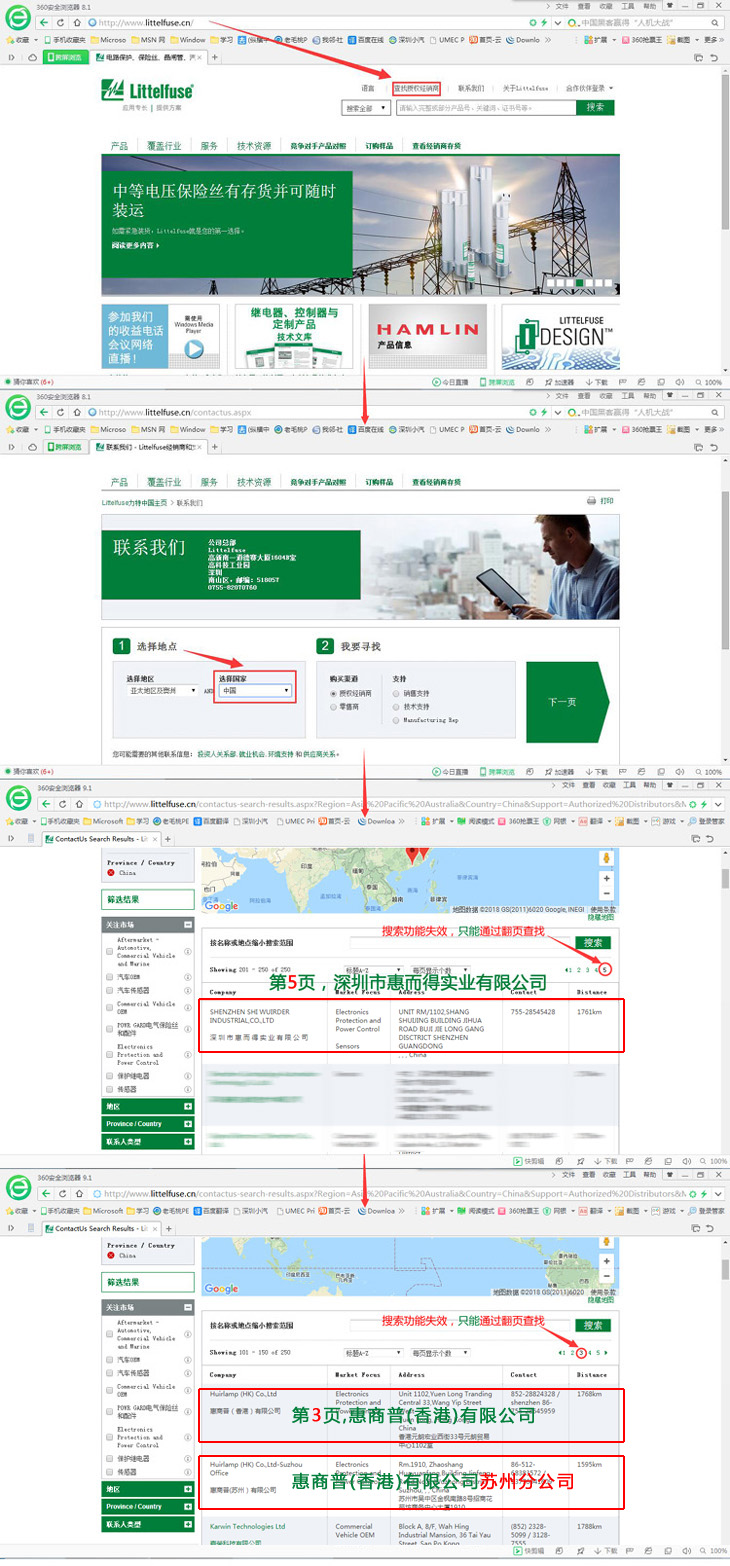Click the product search input field on the homepage

(x=484, y=107)
